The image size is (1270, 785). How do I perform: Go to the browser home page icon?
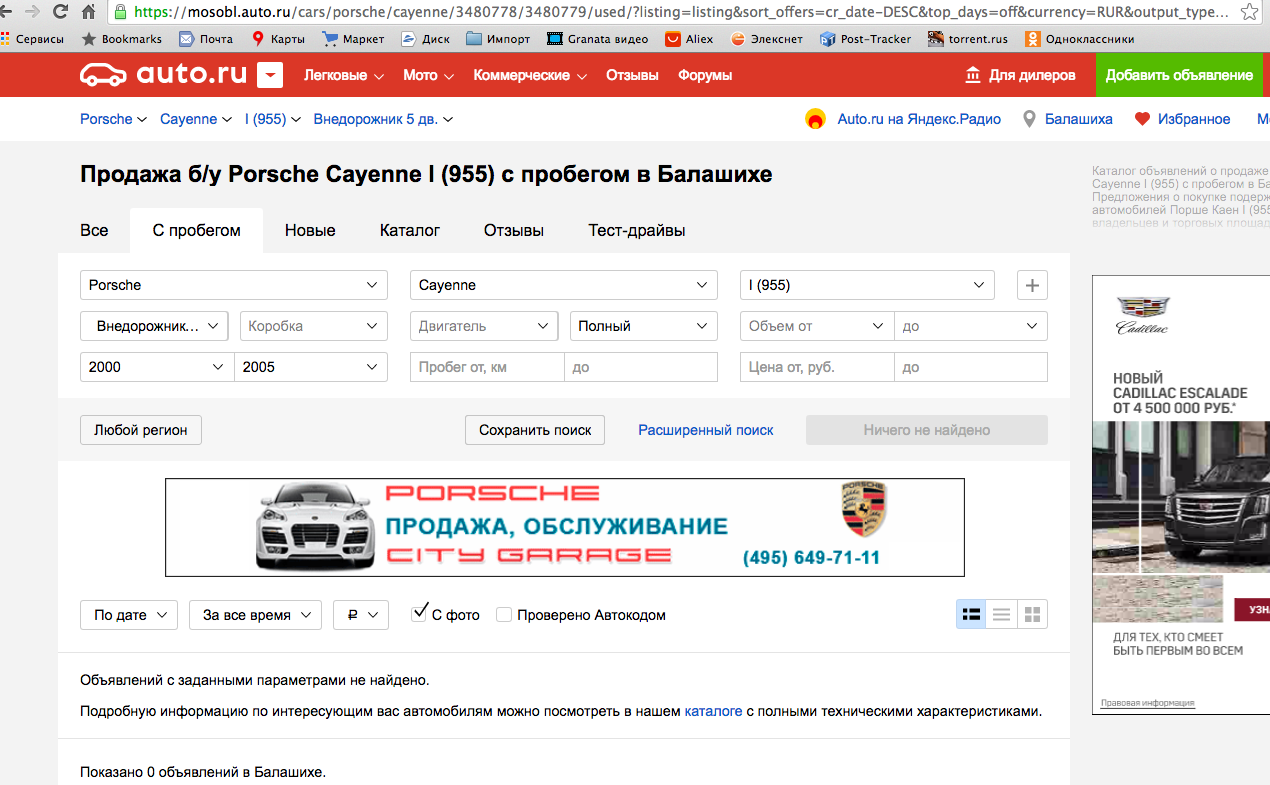[88, 12]
